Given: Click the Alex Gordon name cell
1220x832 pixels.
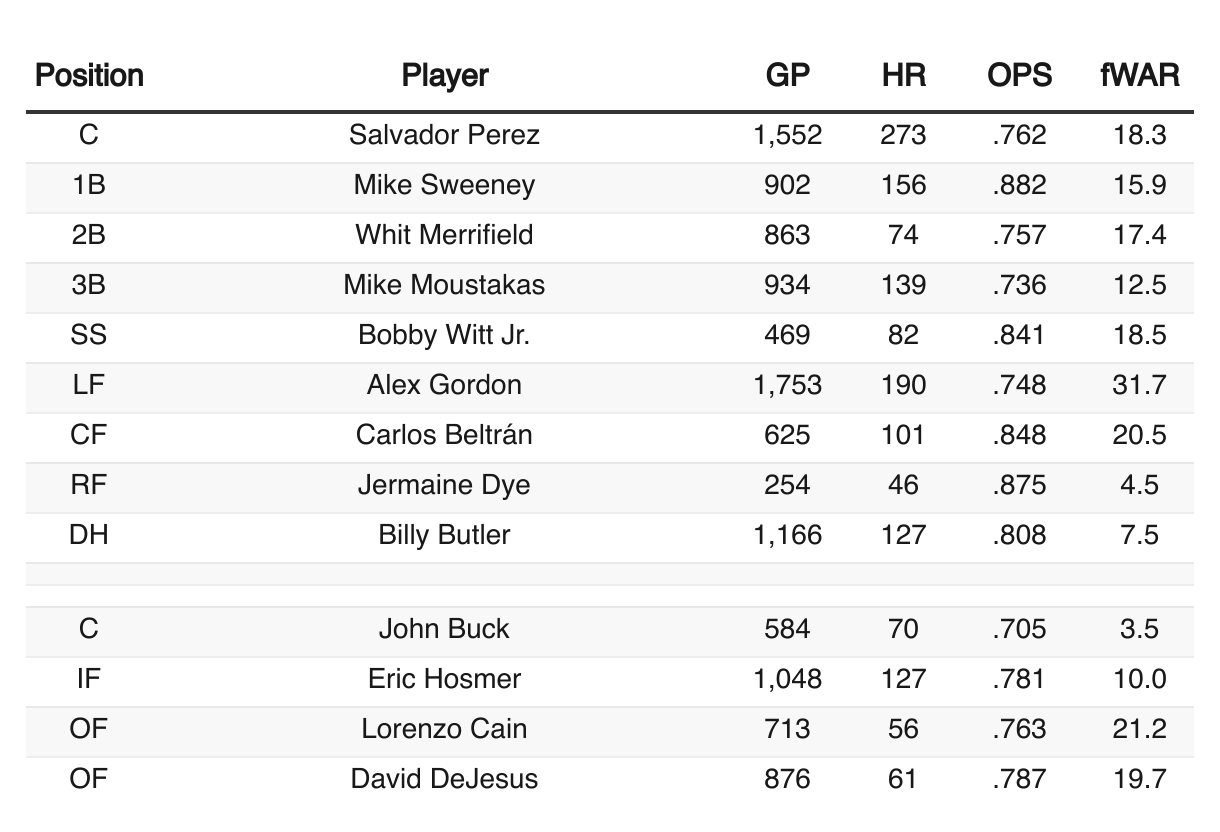Looking at the screenshot, I should [x=444, y=385].
